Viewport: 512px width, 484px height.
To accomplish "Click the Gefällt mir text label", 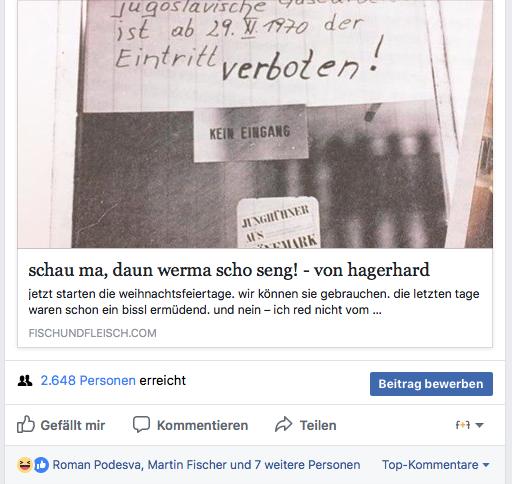I will tap(73, 425).
